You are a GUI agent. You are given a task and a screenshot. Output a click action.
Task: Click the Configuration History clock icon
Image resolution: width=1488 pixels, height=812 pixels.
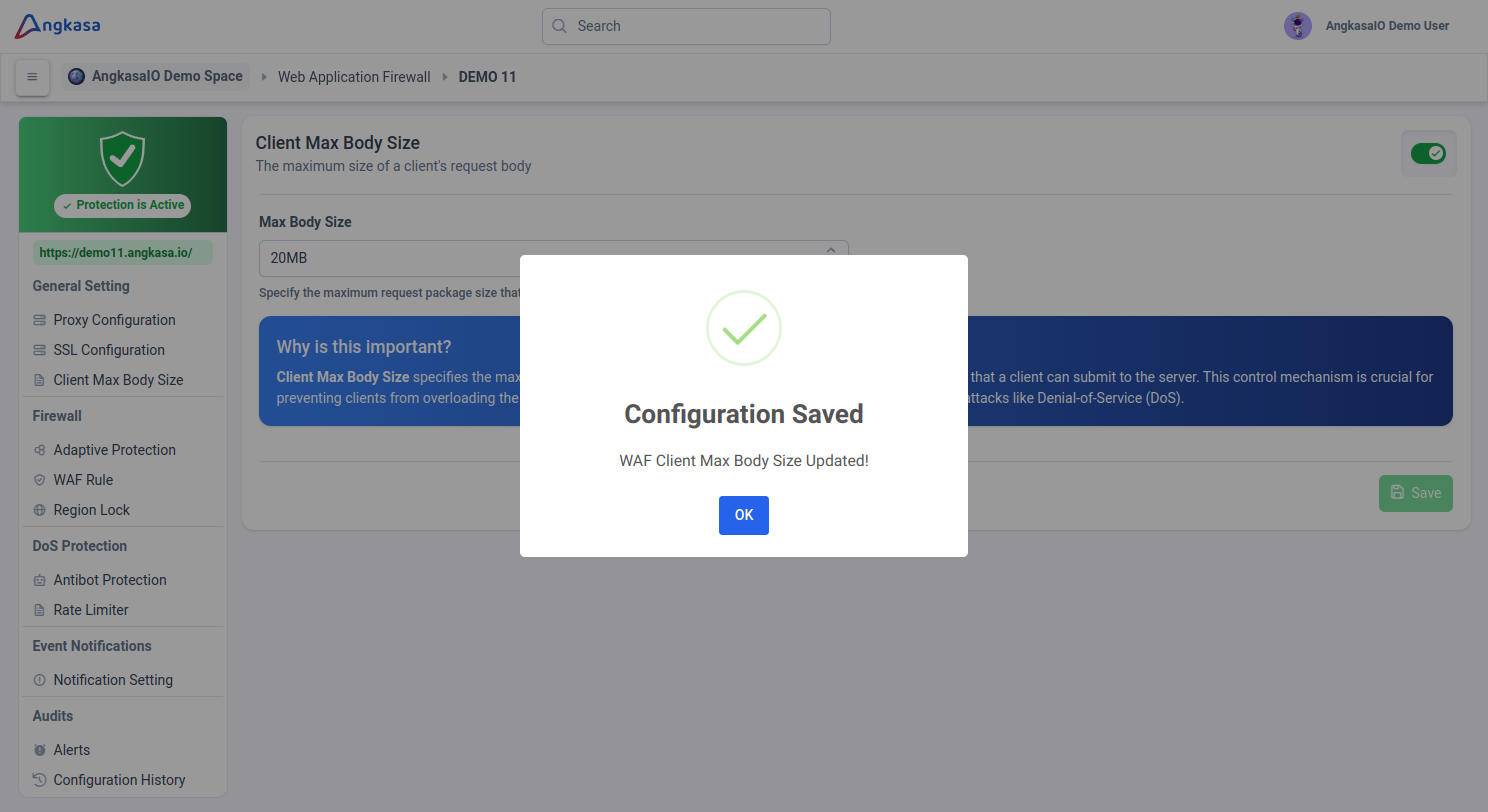click(x=40, y=780)
